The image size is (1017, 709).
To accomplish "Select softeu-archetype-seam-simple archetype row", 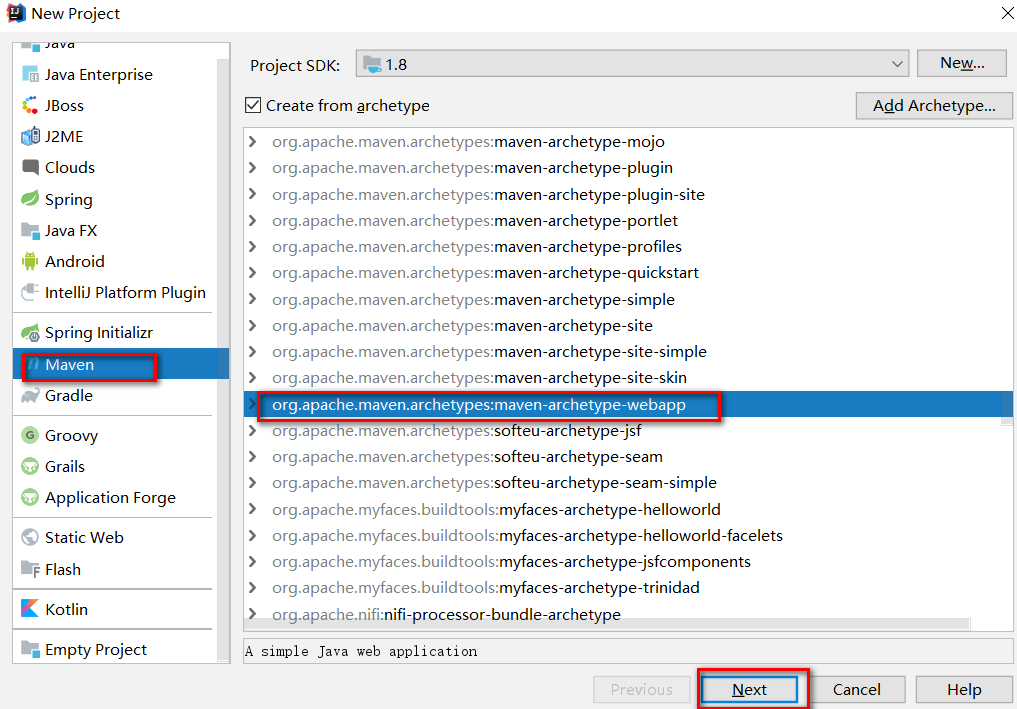I will coord(628,483).
